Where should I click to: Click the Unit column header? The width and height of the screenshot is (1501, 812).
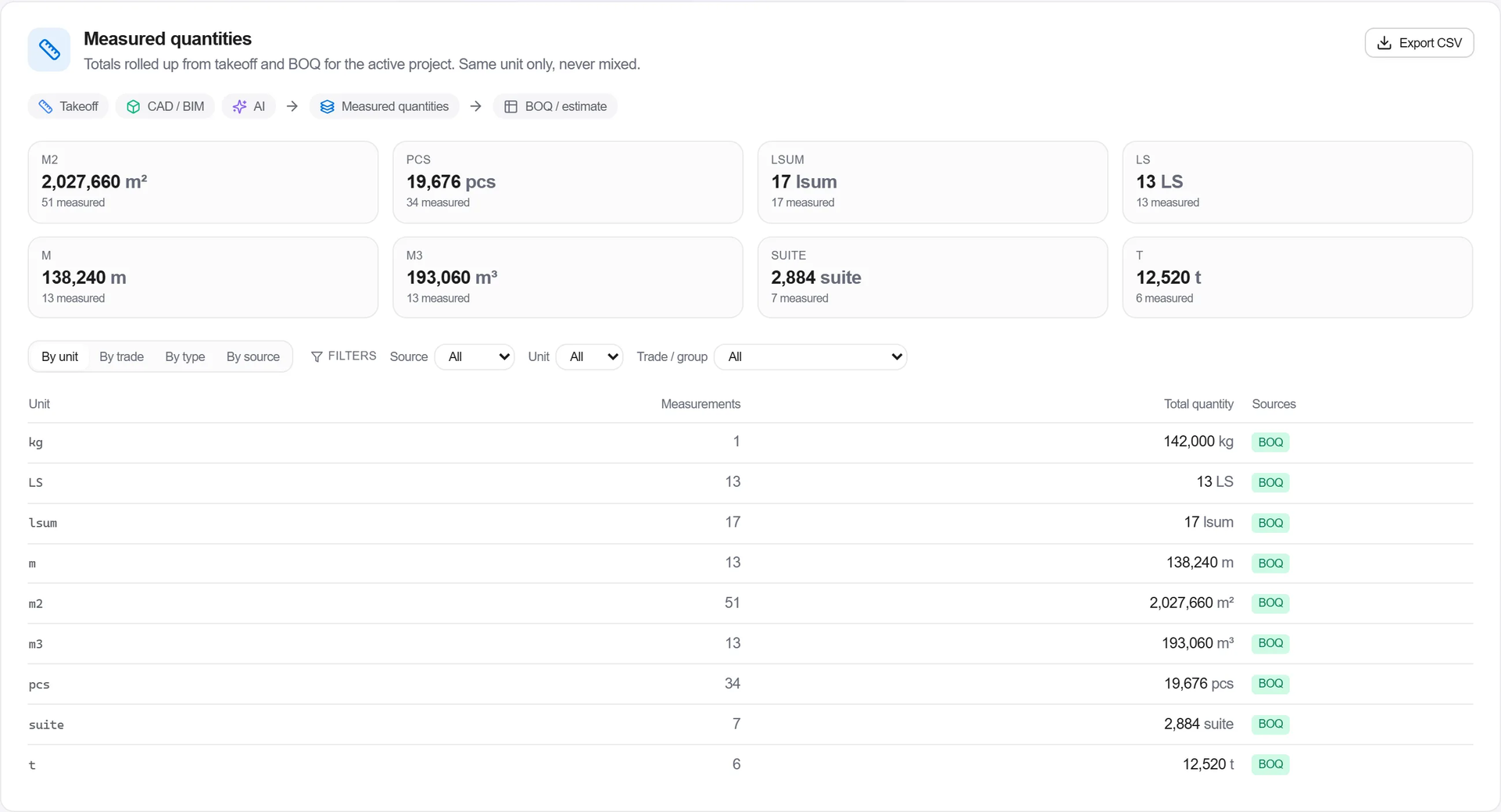tap(39, 404)
